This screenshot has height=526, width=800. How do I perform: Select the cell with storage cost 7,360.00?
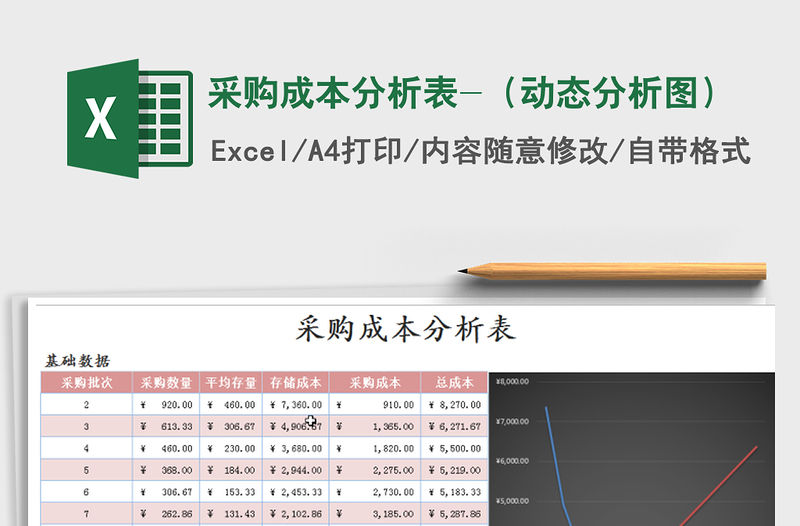coord(296,405)
